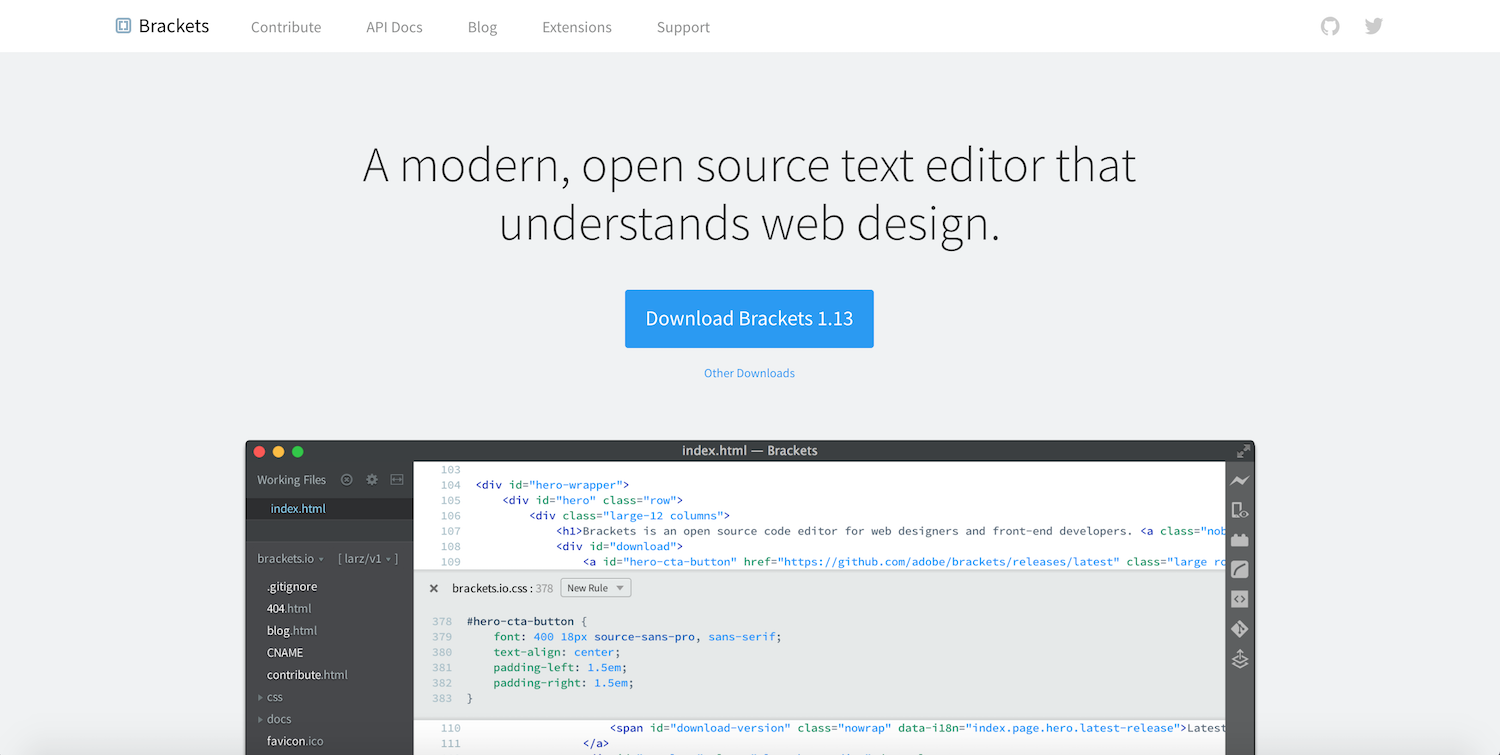
Task: Click the layers upload icon in right toolbar
Action: tap(1240, 659)
